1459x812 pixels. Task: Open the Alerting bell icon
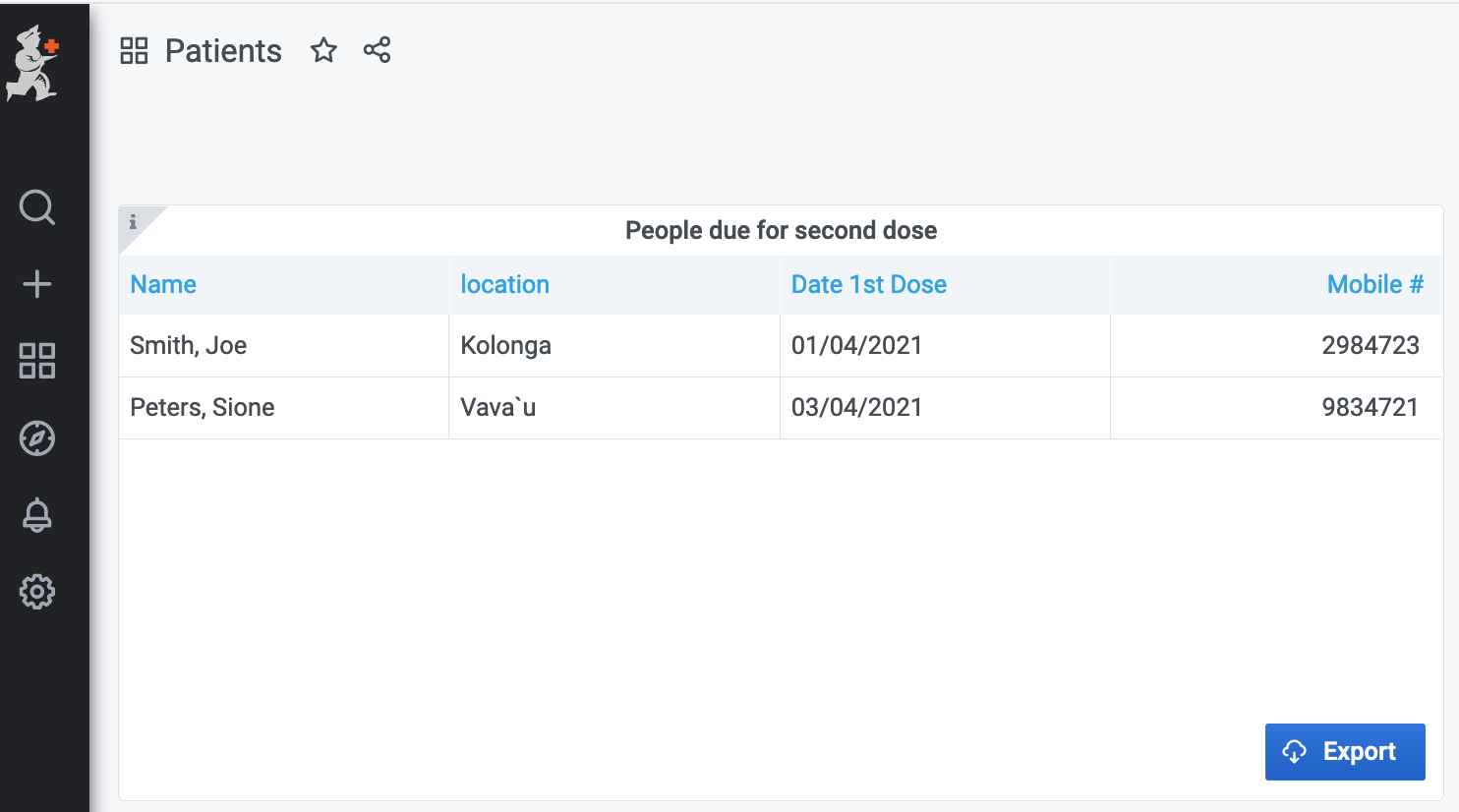click(37, 515)
